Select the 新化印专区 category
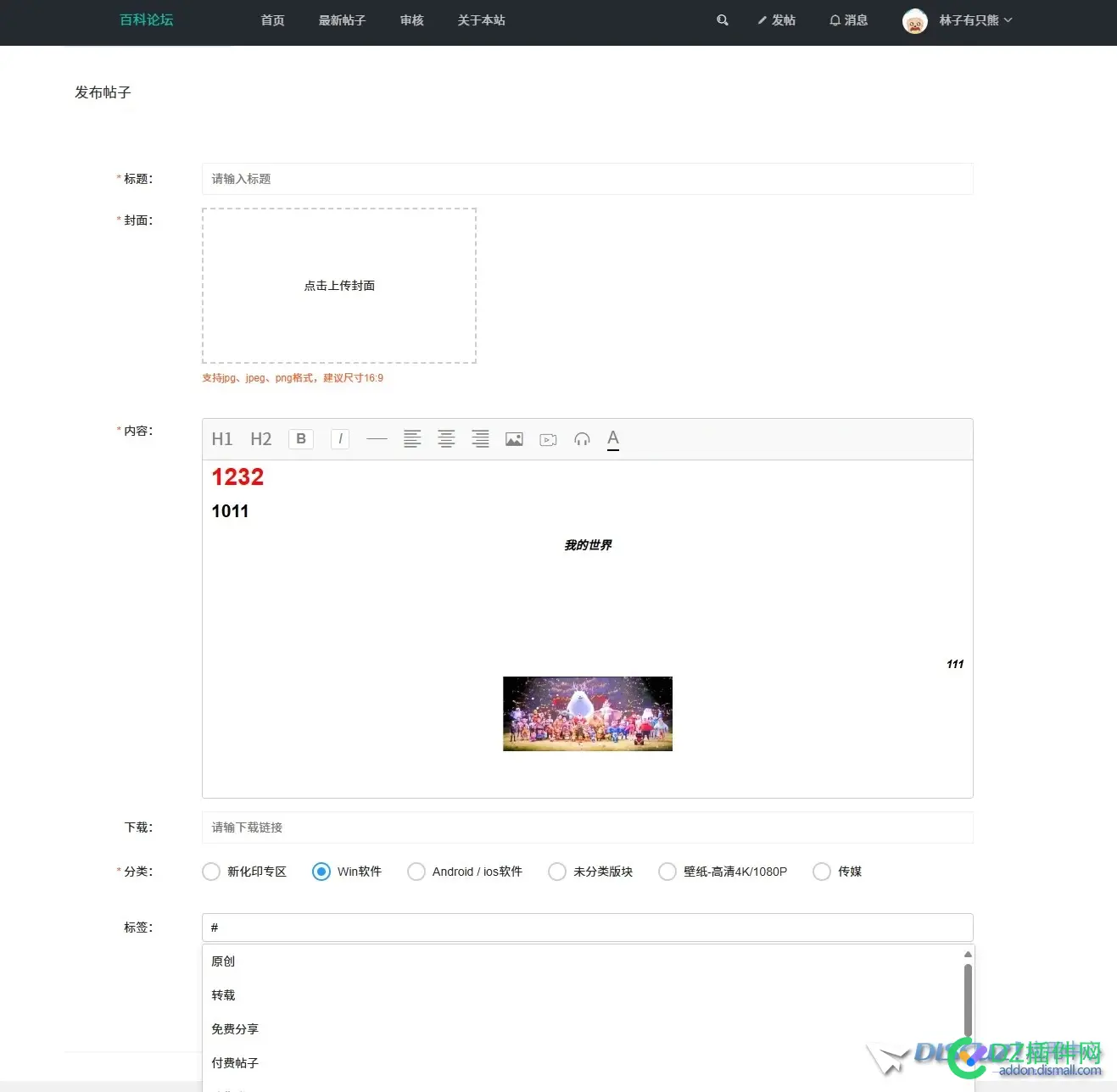The width and height of the screenshot is (1117, 1092). [244, 872]
